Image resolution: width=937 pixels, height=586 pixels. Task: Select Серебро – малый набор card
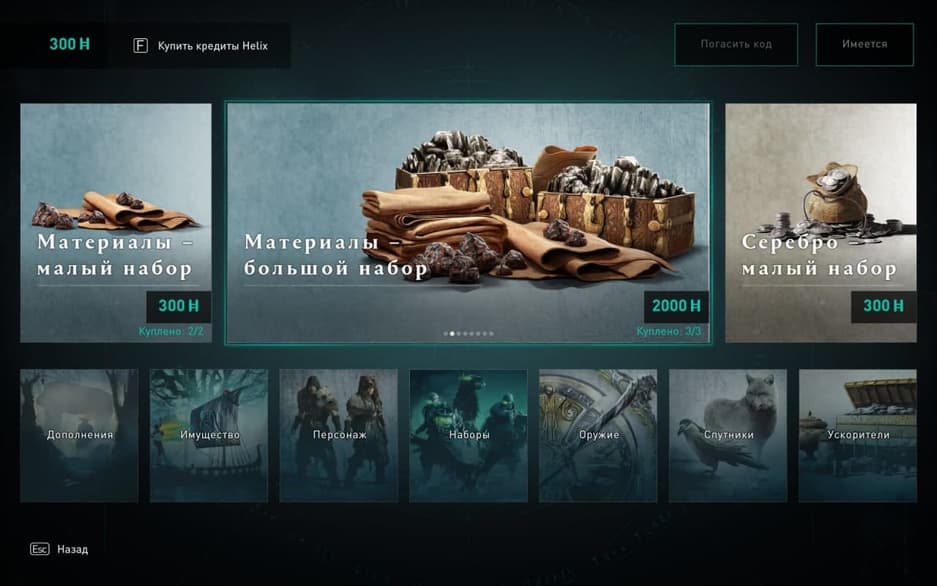821,223
